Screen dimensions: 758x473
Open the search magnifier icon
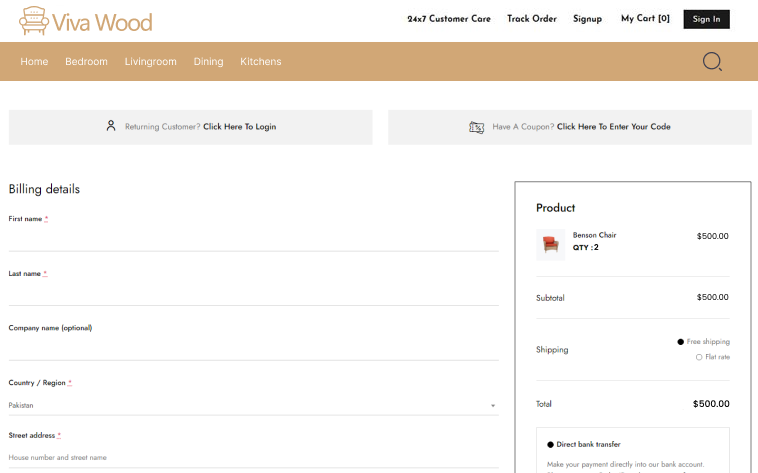(x=712, y=61)
